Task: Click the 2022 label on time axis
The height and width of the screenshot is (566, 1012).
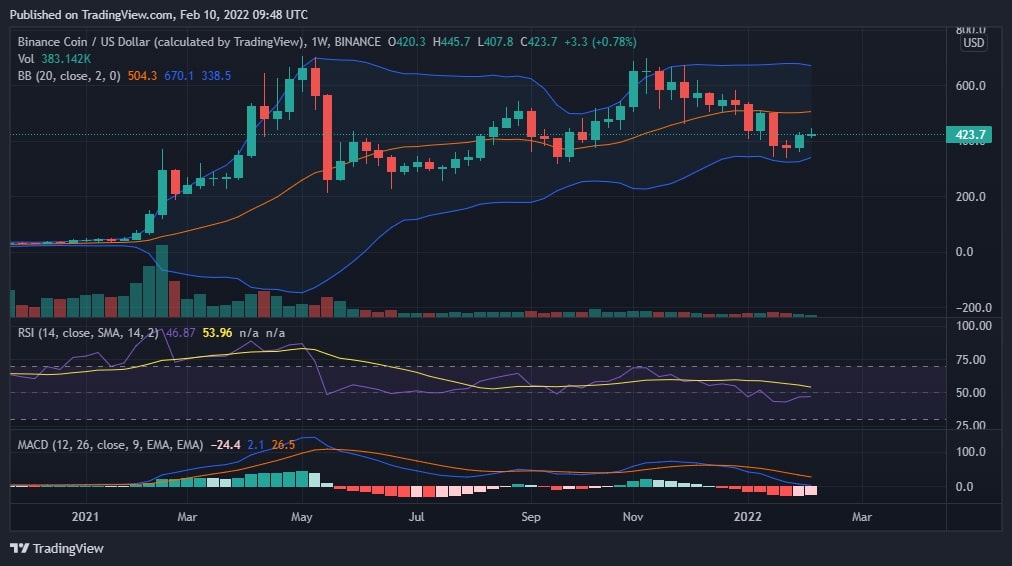Action: (748, 516)
